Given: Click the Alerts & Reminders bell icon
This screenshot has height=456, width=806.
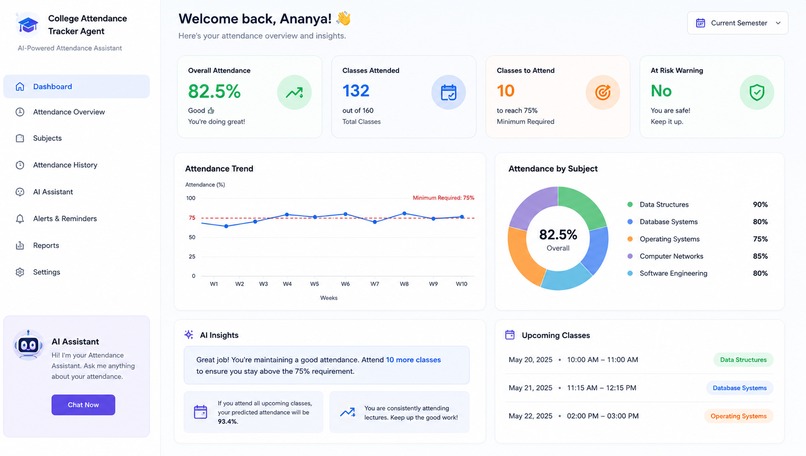Looking at the screenshot, I should click(x=20, y=218).
